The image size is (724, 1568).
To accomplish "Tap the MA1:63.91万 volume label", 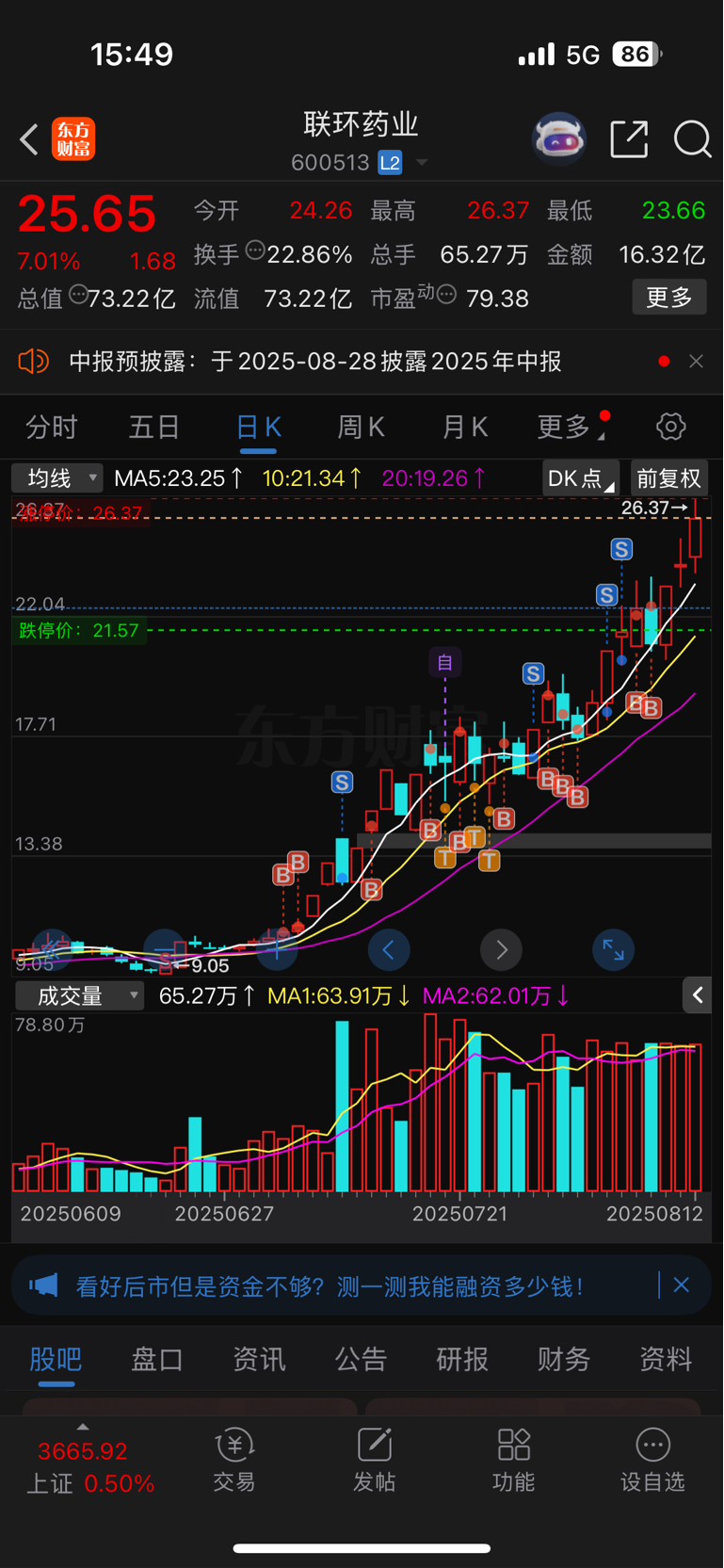I will click(x=339, y=995).
